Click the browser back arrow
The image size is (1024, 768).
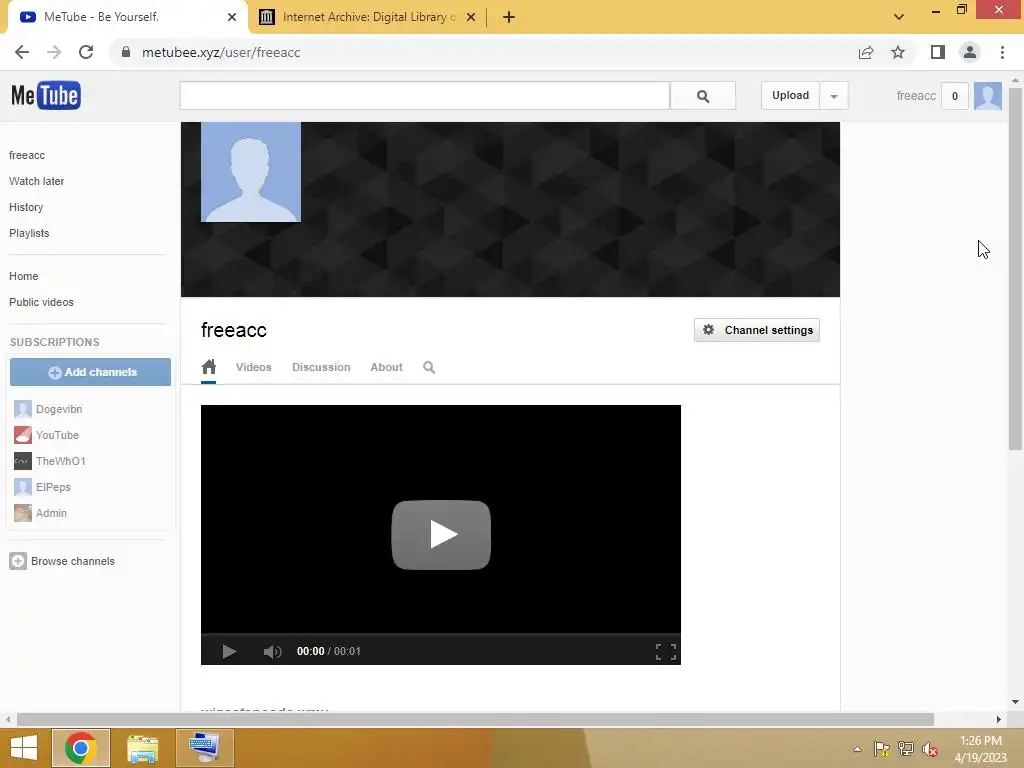[22, 52]
